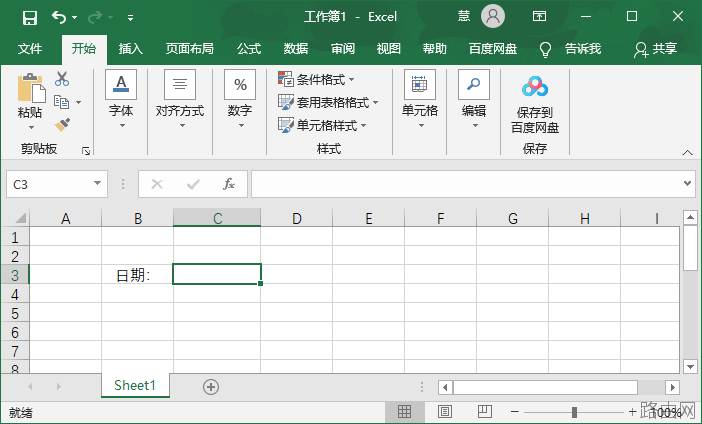The width and height of the screenshot is (702, 424).
Task: Click vertical scrollbar down arrow
Action: (690, 367)
